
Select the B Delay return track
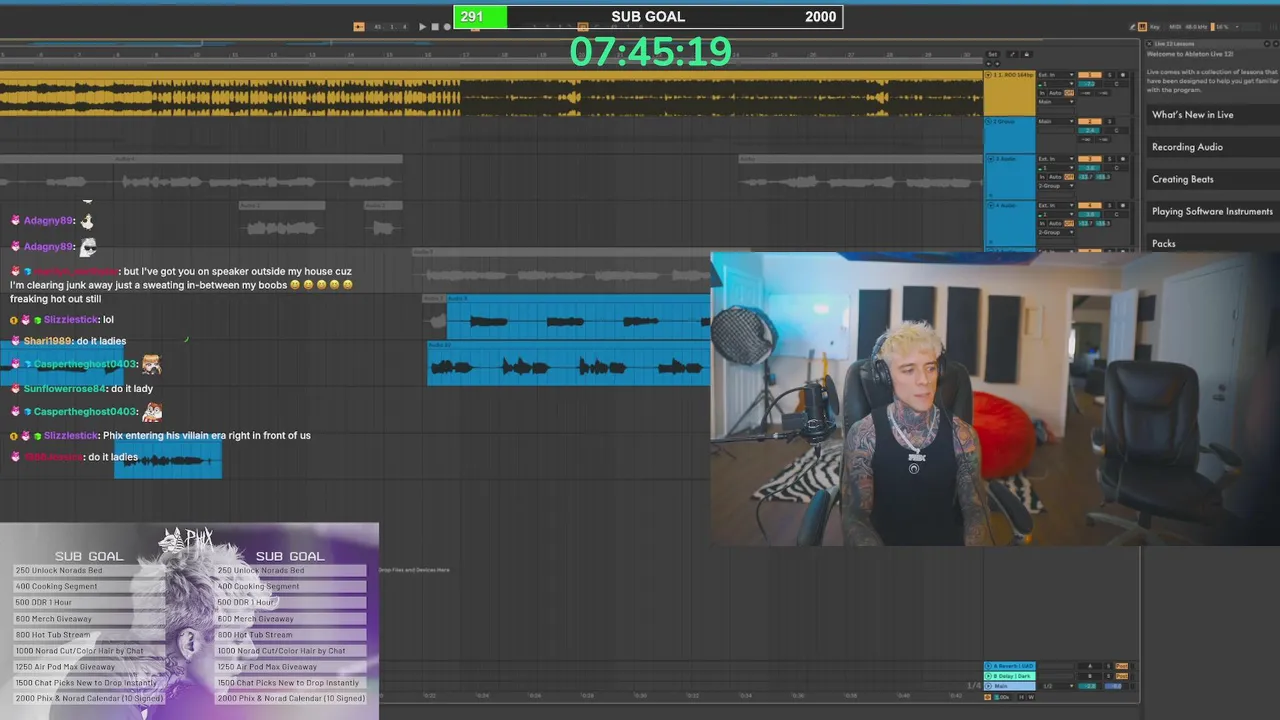pos(1010,676)
